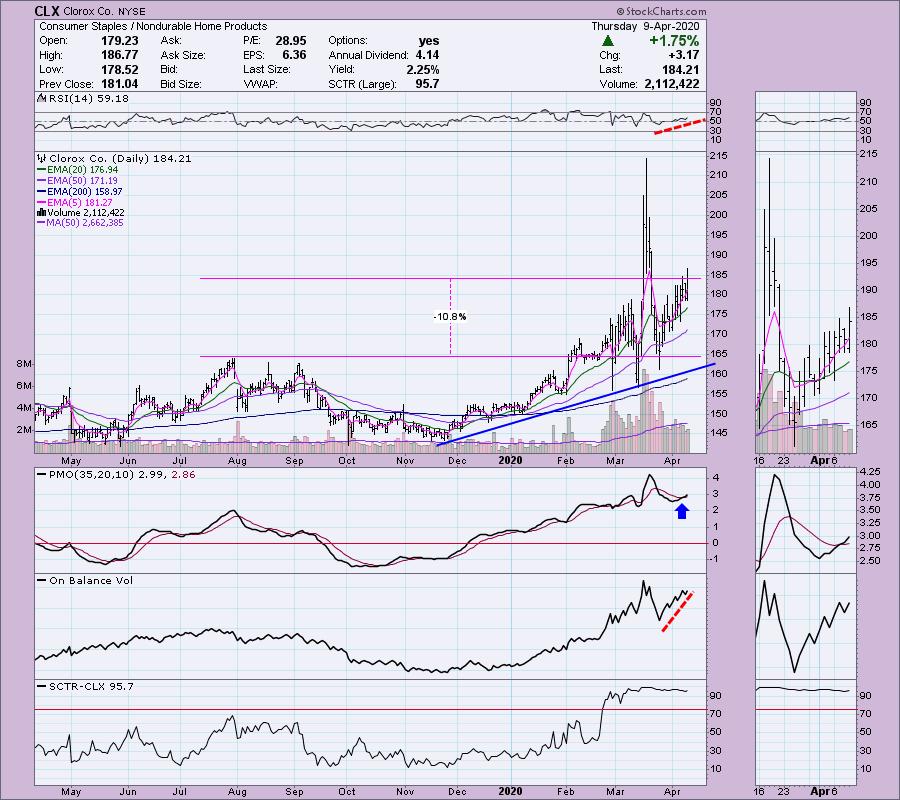Click the P/E value 28.95
Image resolution: width=900 pixels, height=800 pixels.
290,41
